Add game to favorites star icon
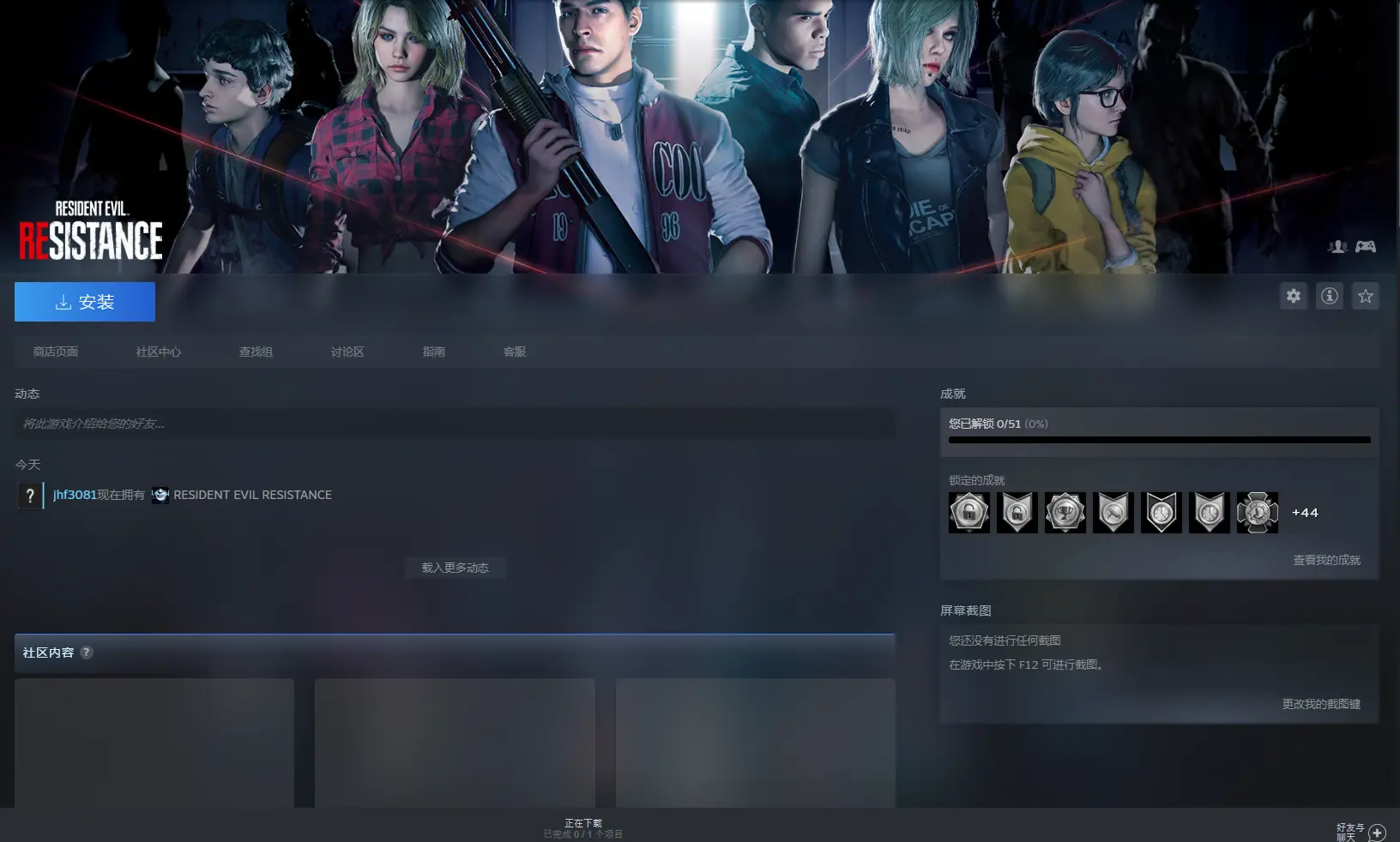The height and width of the screenshot is (842, 1400). 1366,296
